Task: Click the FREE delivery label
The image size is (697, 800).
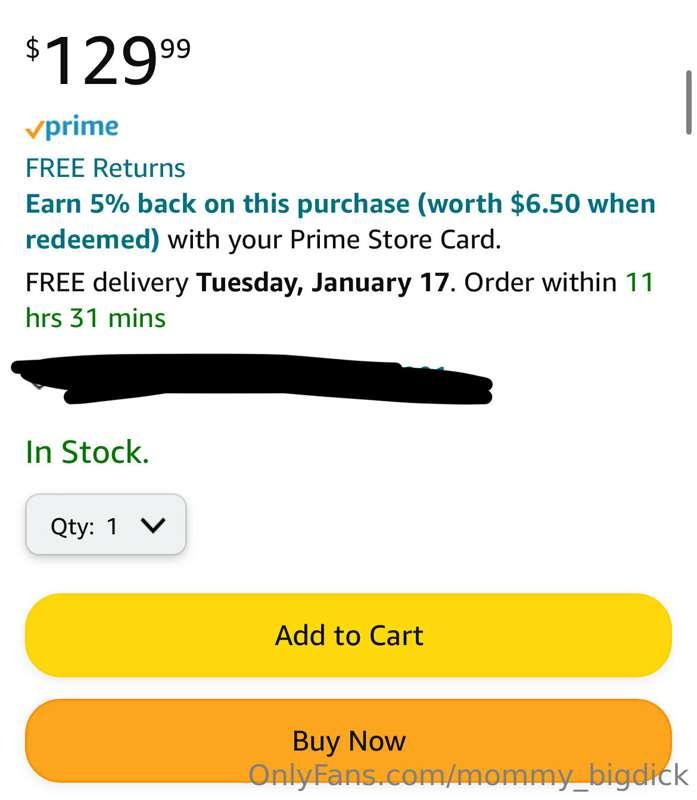Action: [106, 282]
